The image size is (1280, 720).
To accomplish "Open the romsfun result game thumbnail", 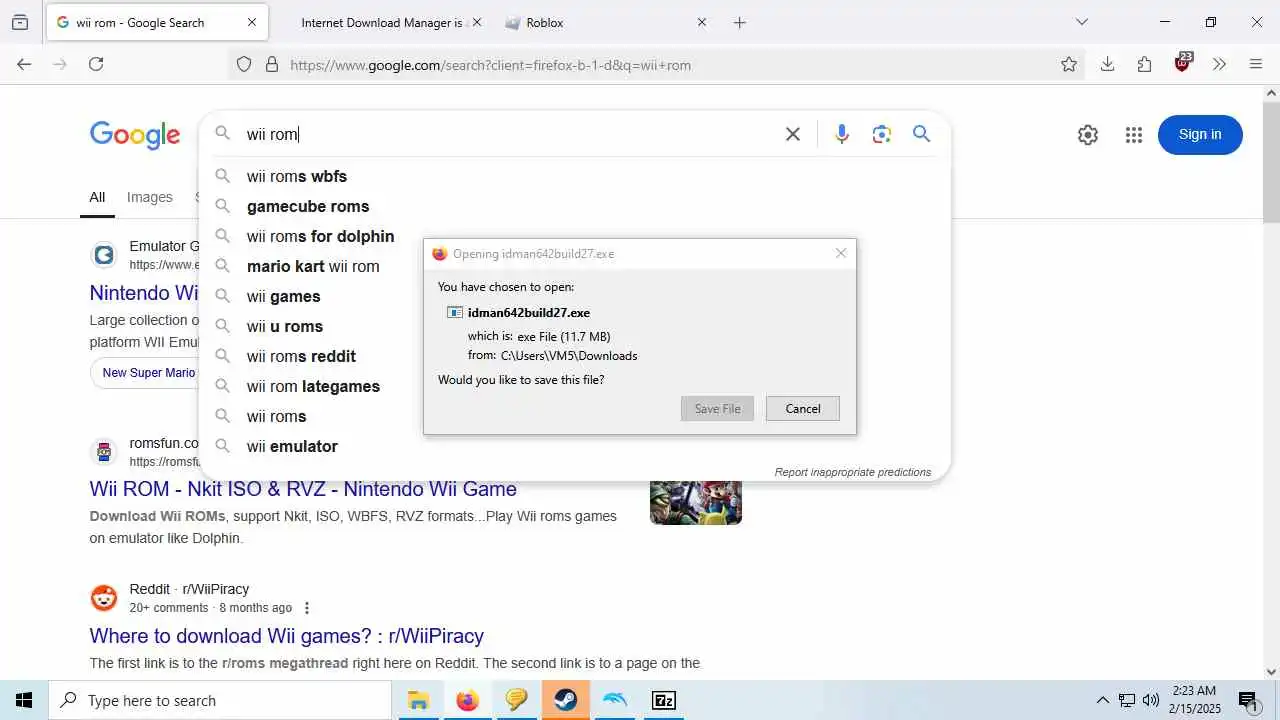I will [696, 503].
